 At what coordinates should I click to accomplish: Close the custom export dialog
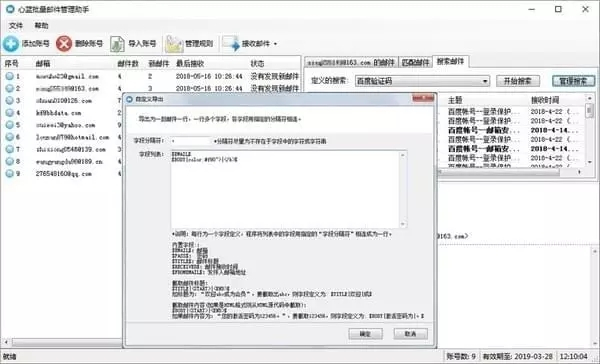point(423,99)
